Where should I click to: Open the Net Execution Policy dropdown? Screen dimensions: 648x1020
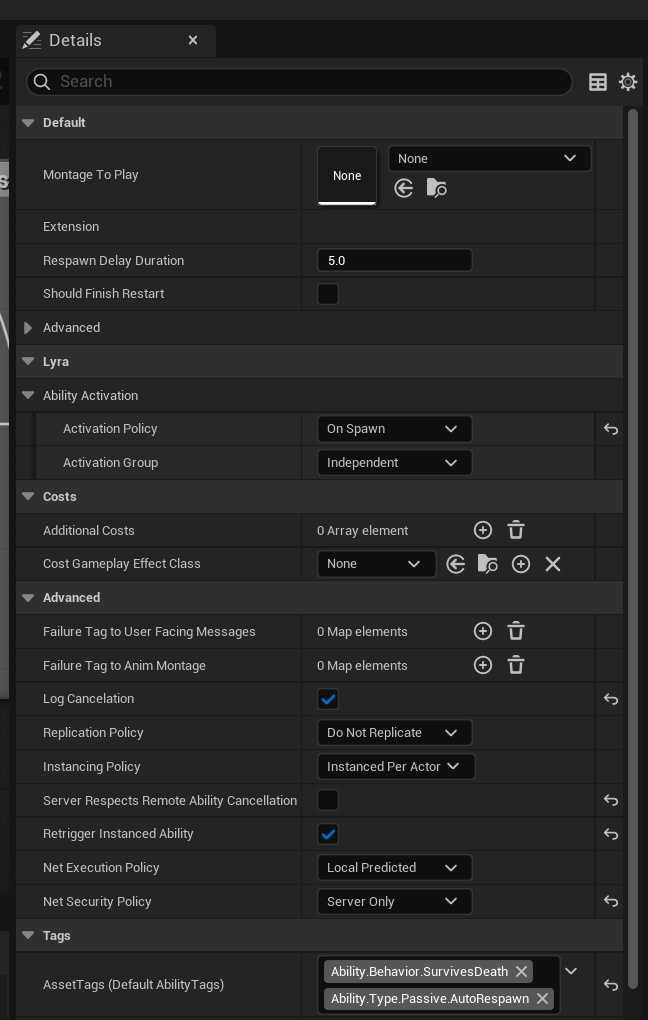394,868
